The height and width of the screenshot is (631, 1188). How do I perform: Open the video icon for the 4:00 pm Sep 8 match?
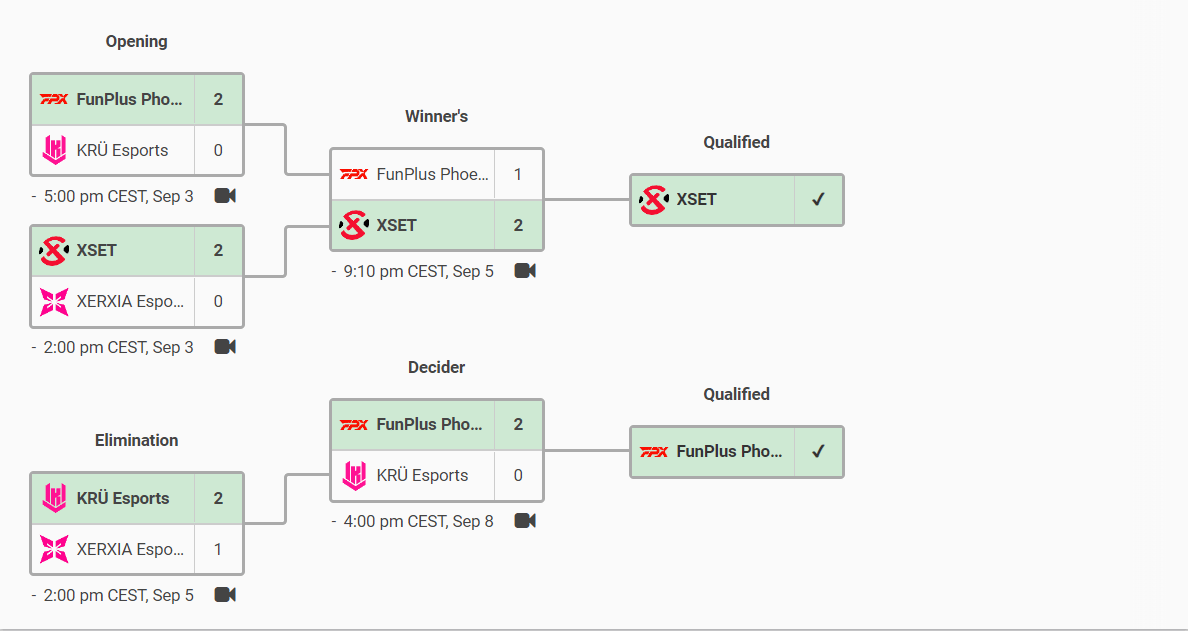coord(525,521)
